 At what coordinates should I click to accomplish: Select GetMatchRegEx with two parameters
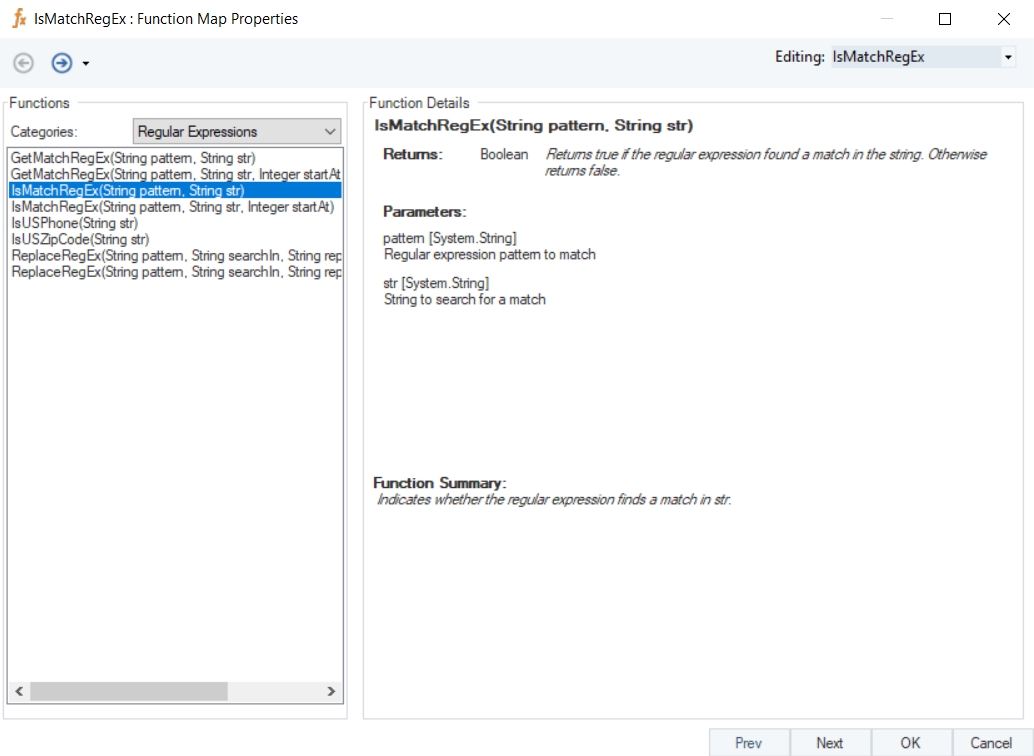pos(133,158)
